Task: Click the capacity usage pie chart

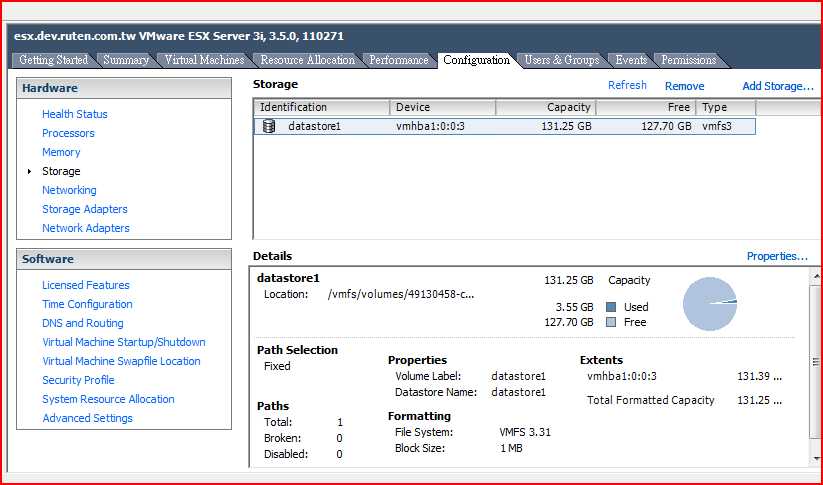Action: 710,304
